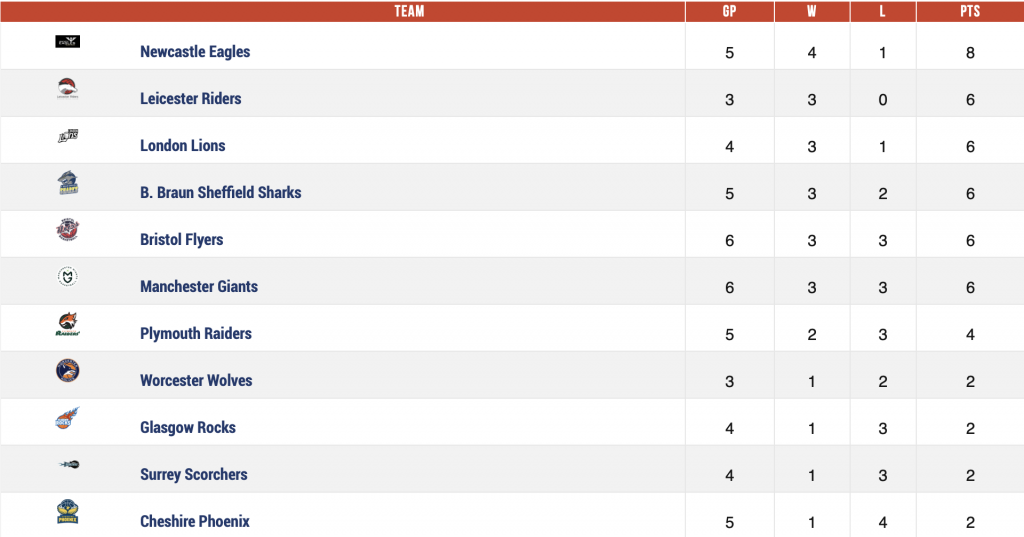This screenshot has width=1024, height=537.
Task: Sort standings by the PTS column header
Action: 970,11
